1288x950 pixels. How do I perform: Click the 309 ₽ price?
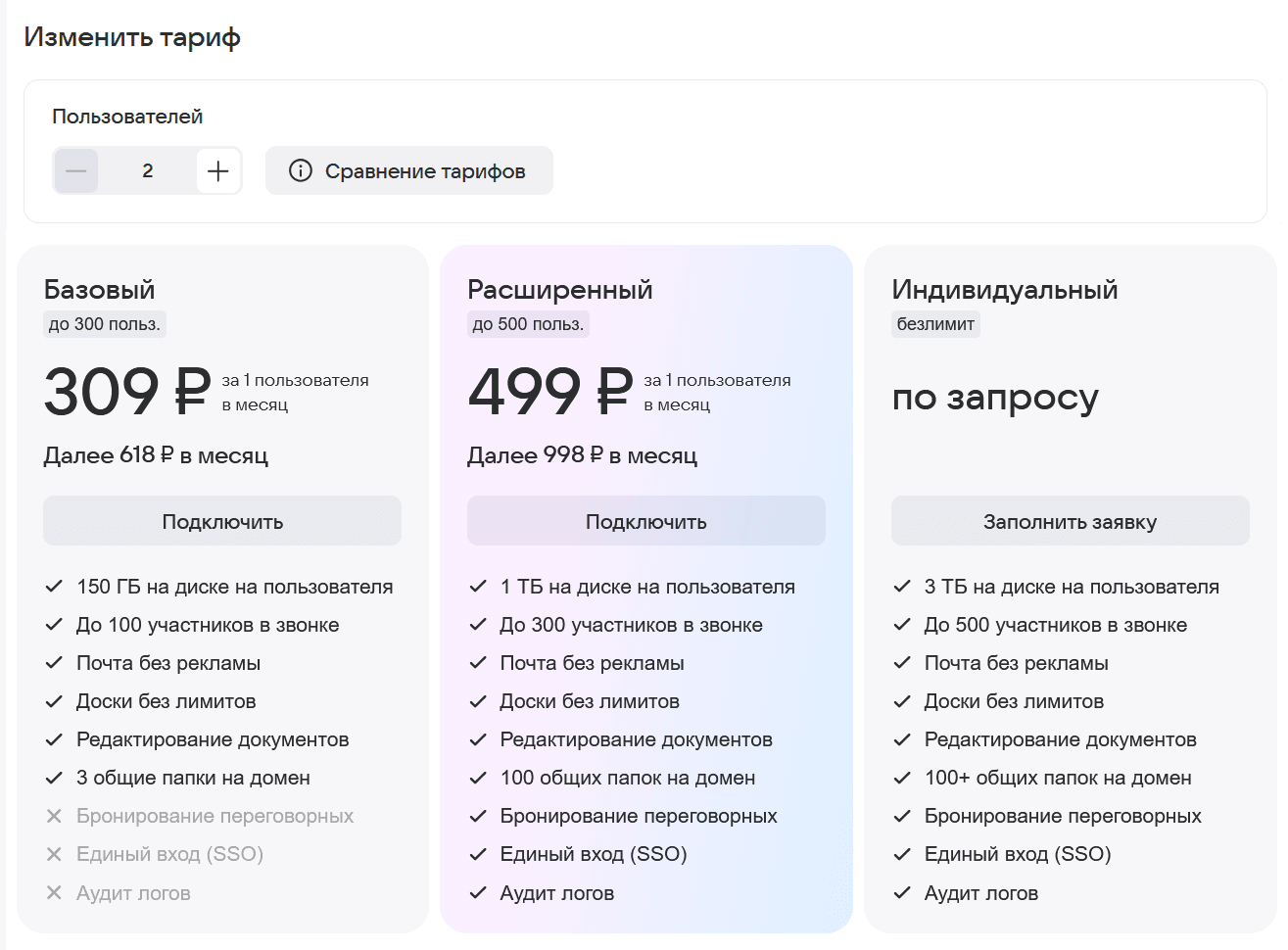tap(127, 392)
